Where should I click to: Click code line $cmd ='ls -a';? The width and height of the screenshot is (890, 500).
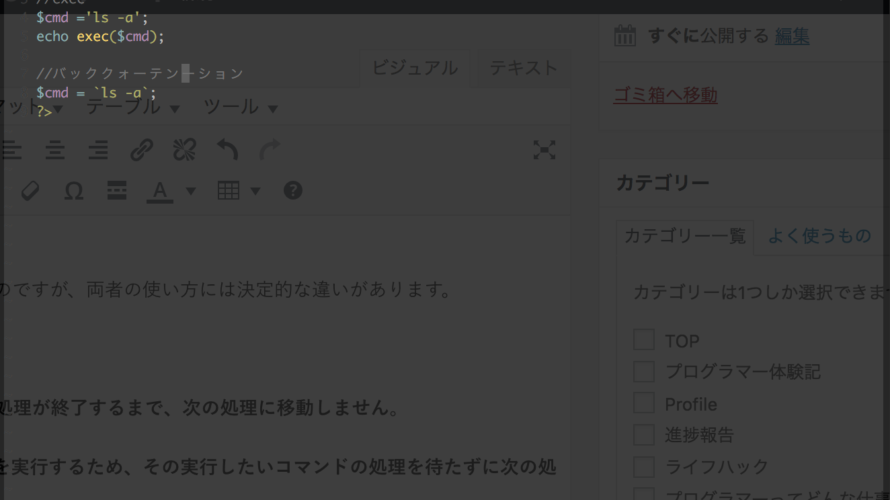(x=92, y=18)
